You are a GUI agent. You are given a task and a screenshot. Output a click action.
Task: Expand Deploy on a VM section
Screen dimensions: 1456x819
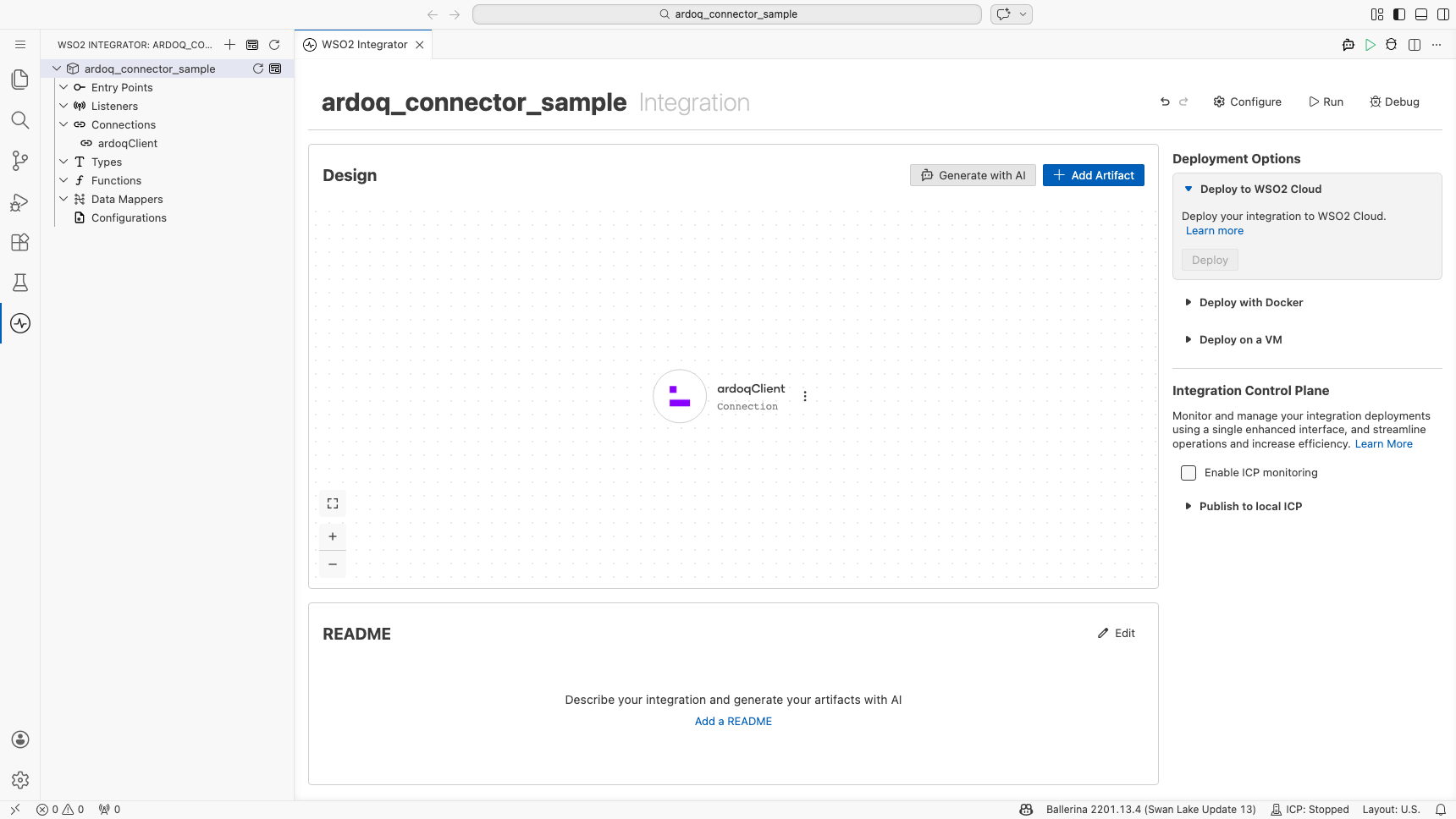(1189, 339)
